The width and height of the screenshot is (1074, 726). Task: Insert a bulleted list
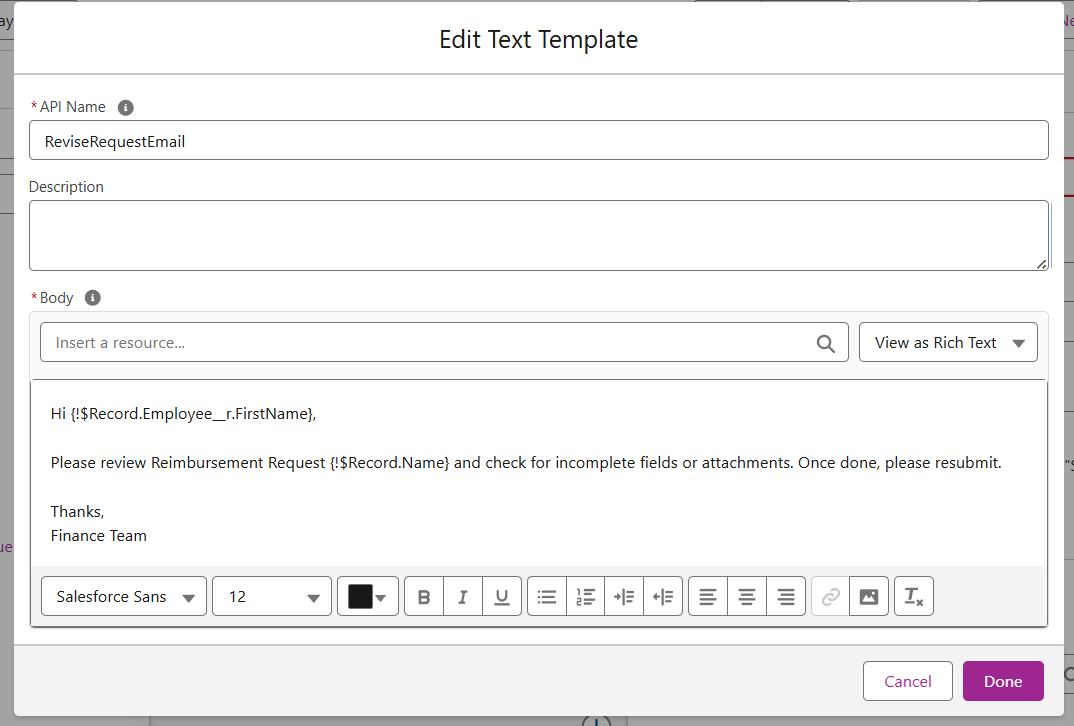coord(547,597)
